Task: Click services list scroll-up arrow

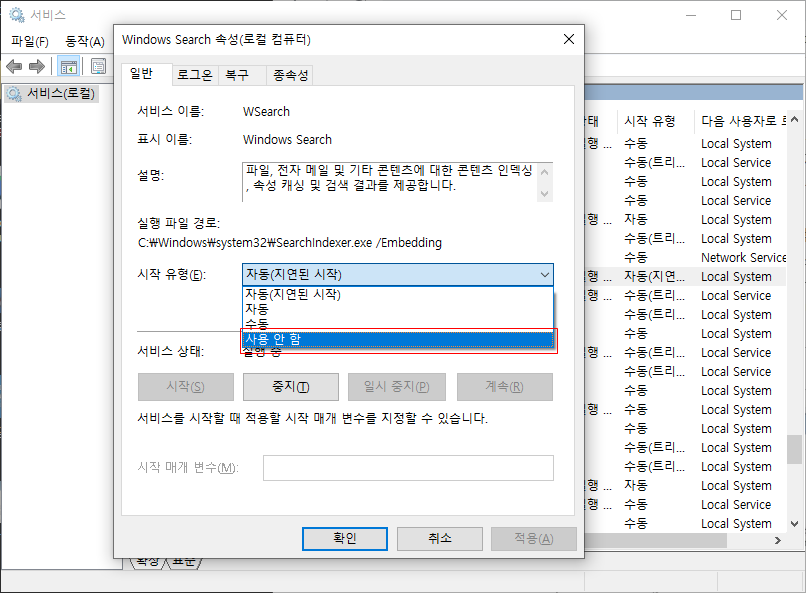Action: (x=794, y=120)
